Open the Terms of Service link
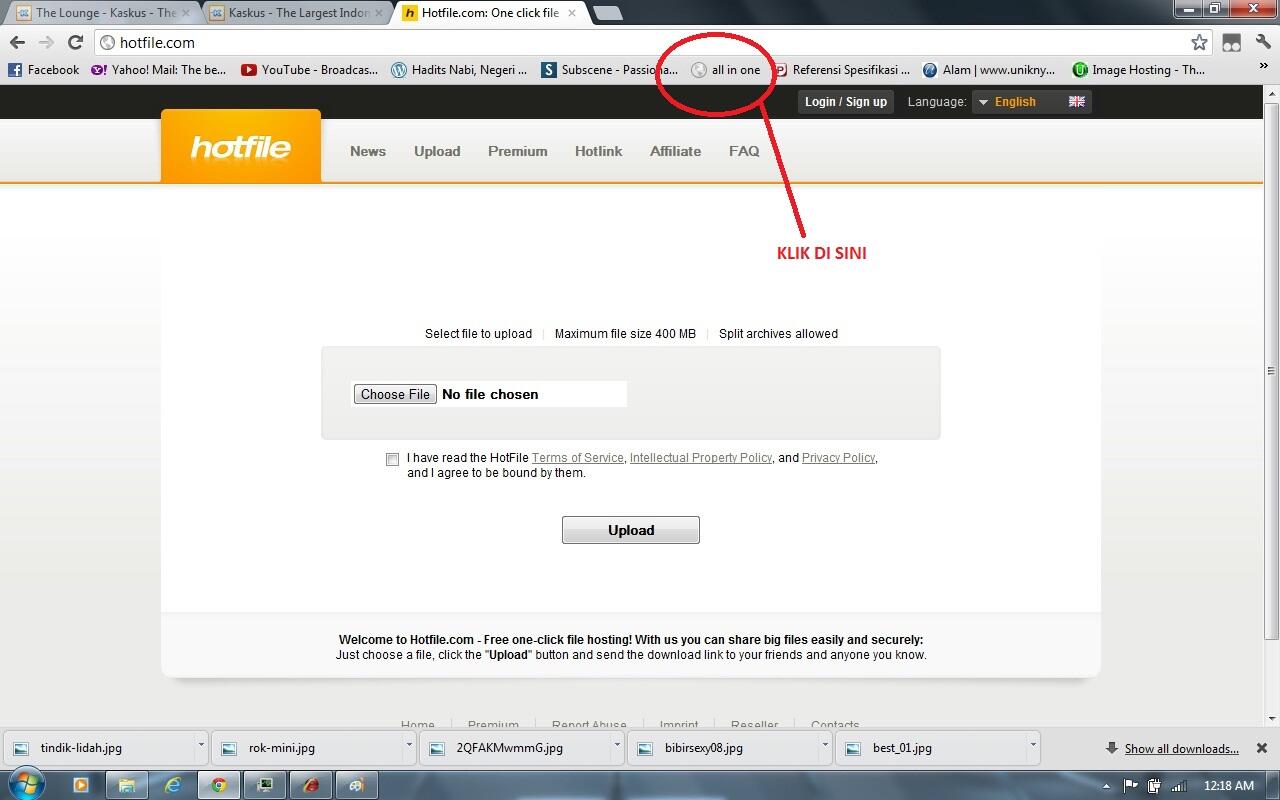Screen dimensions: 1280x800 [x=578, y=458]
